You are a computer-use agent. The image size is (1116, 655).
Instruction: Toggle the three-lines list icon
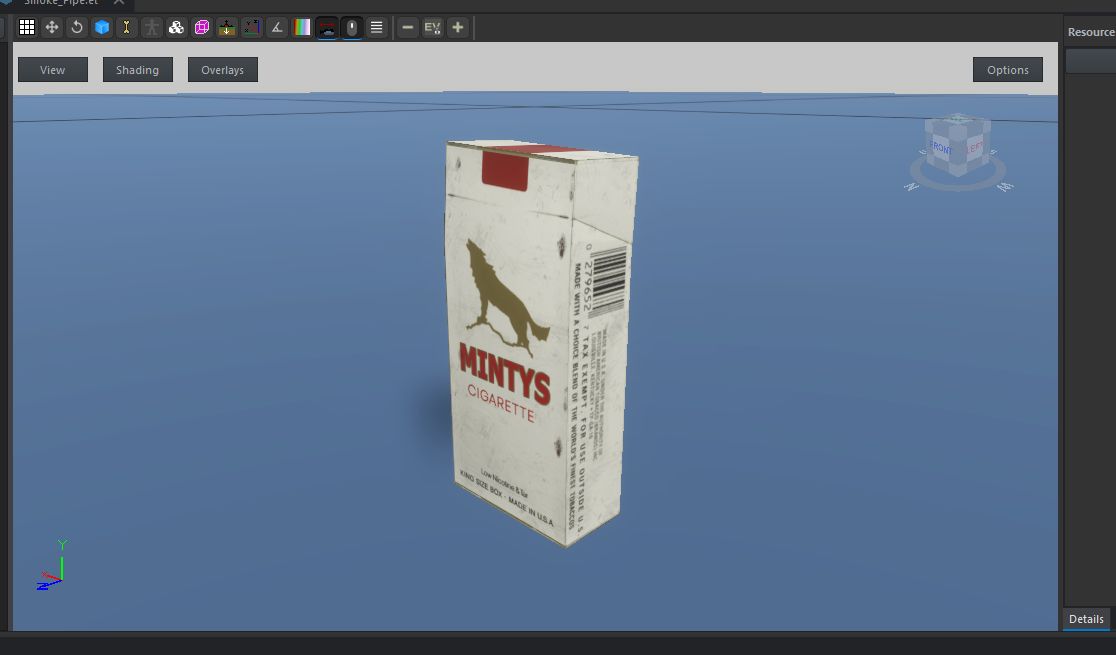(377, 27)
